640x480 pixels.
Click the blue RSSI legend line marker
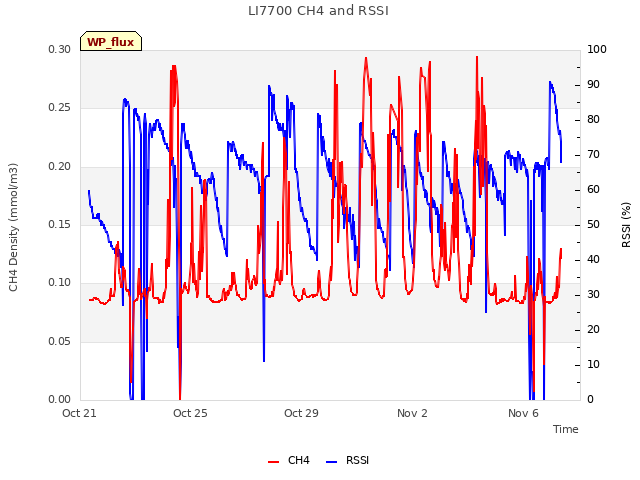click(332, 462)
